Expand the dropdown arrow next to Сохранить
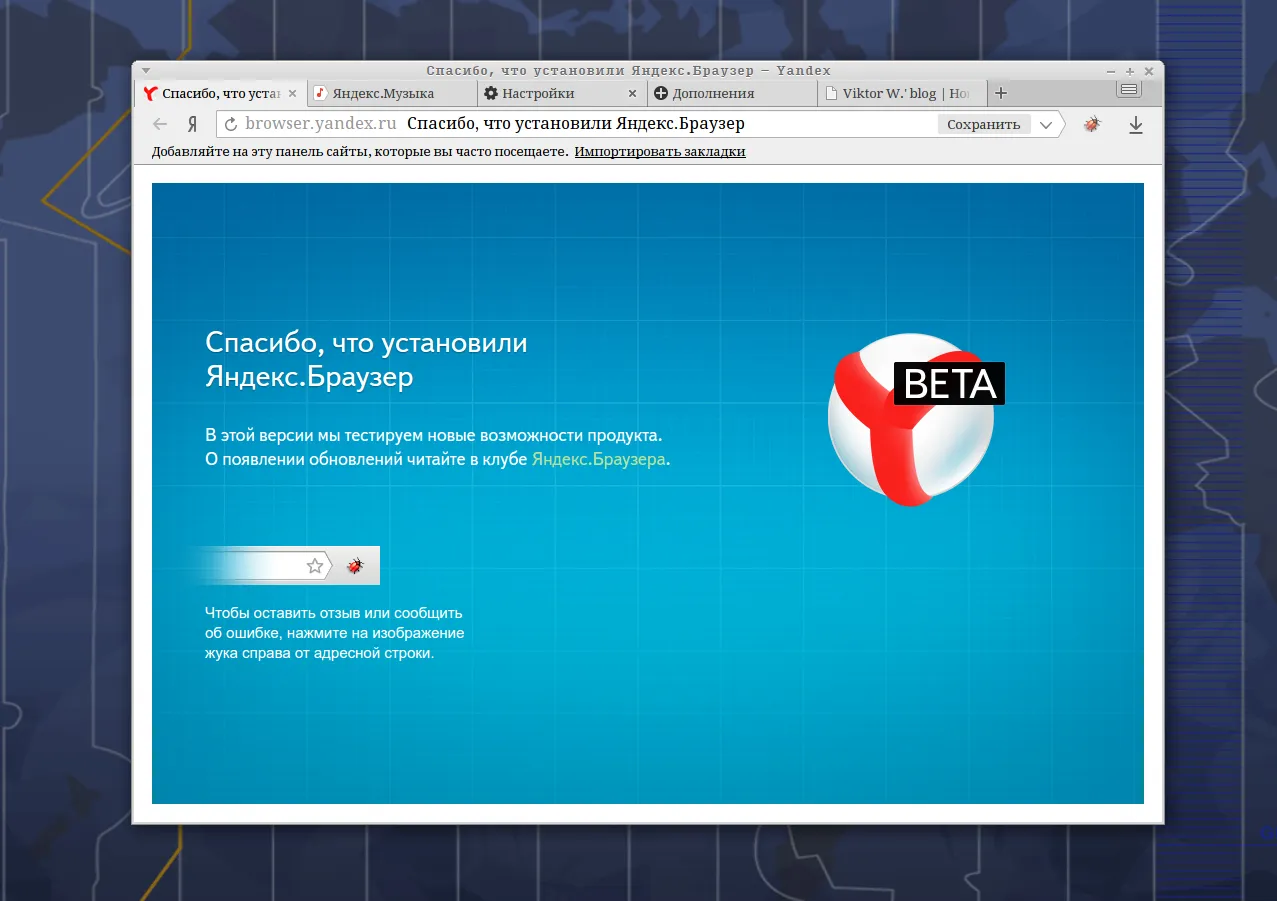The width and height of the screenshot is (1277, 901). tap(1046, 125)
